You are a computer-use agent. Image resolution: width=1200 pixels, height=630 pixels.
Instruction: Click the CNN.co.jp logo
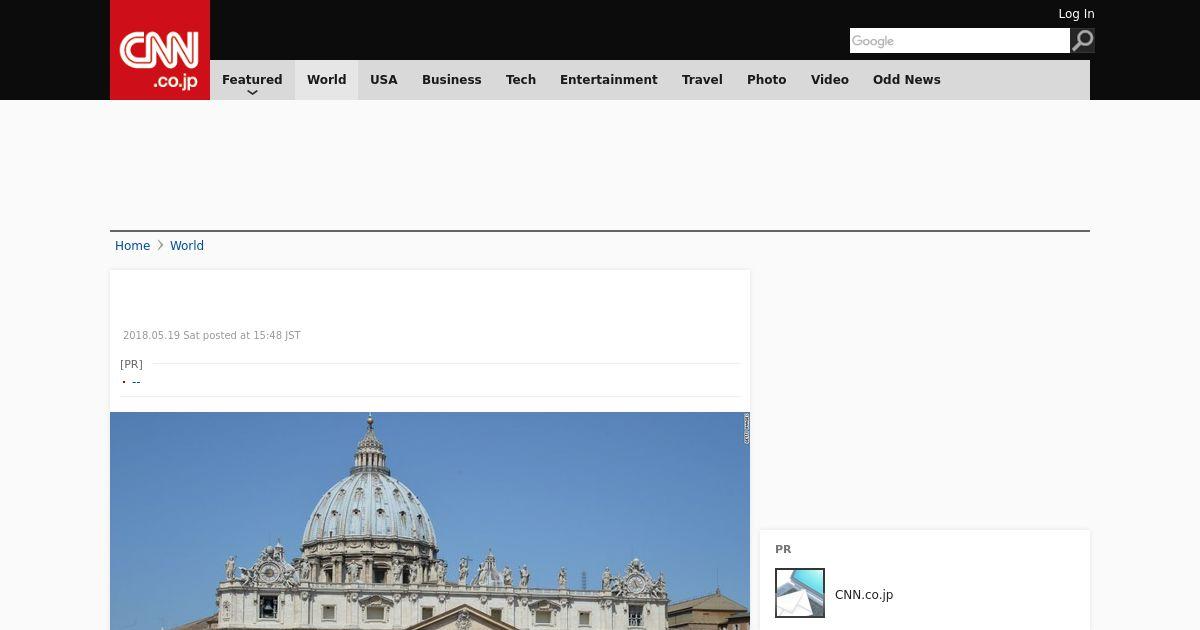tap(160, 50)
